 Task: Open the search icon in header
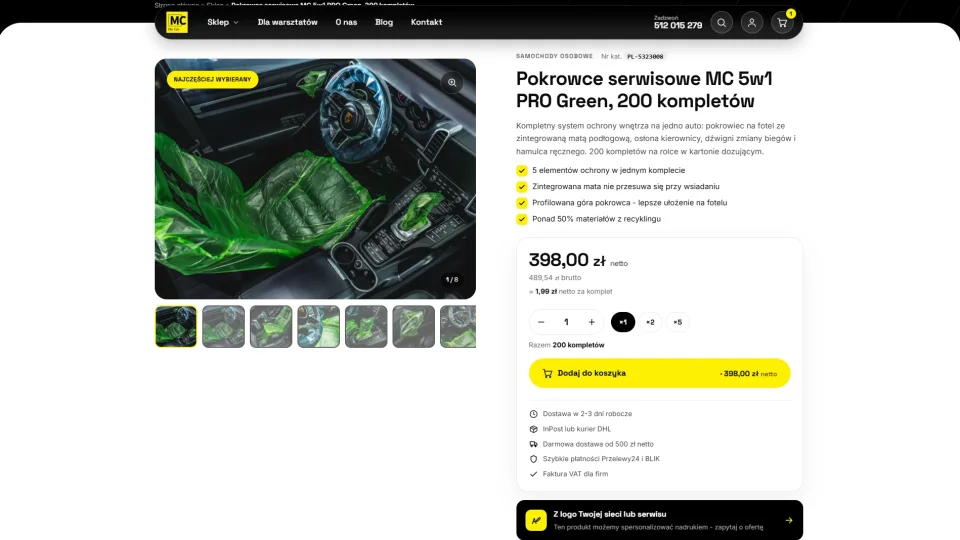pos(722,23)
